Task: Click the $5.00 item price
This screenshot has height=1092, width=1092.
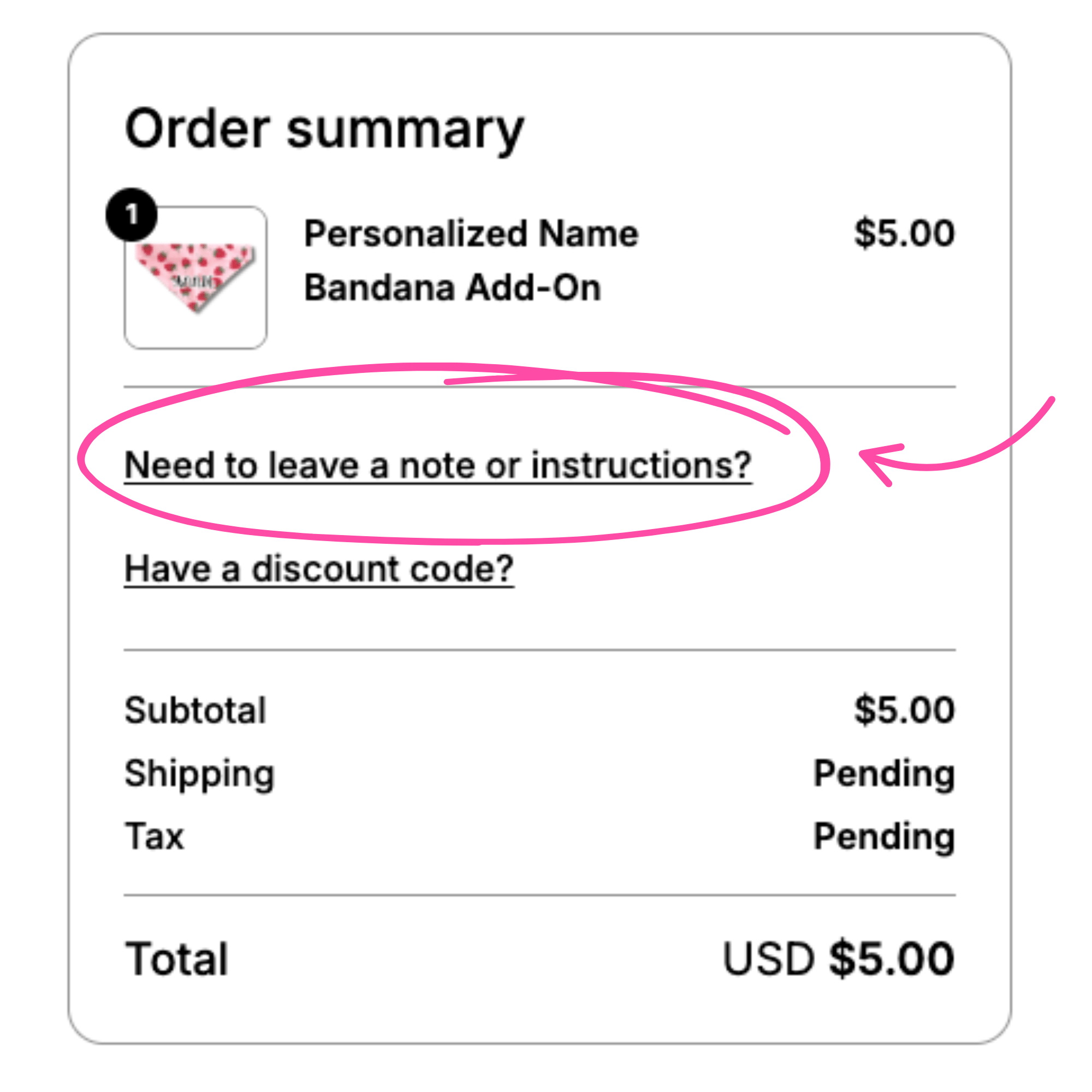Action: [904, 233]
